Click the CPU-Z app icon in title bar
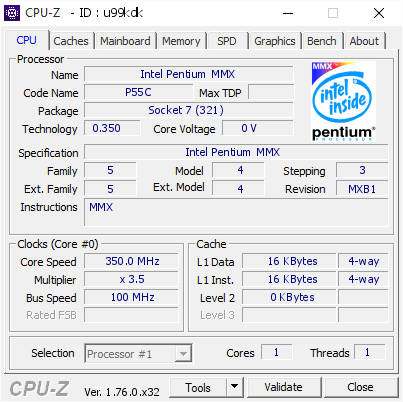This screenshot has height=402, width=403. pyautogui.click(x=12, y=13)
